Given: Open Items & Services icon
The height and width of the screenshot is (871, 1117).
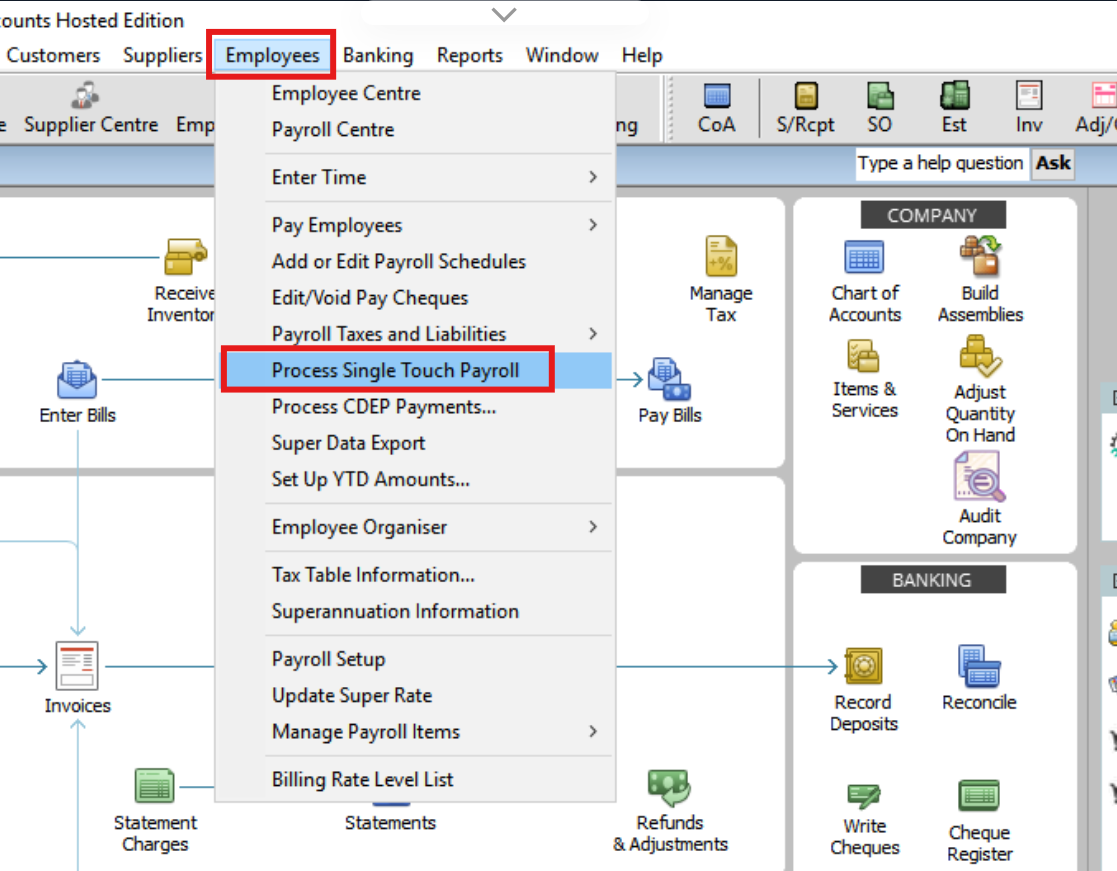Looking at the screenshot, I should click(x=863, y=356).
